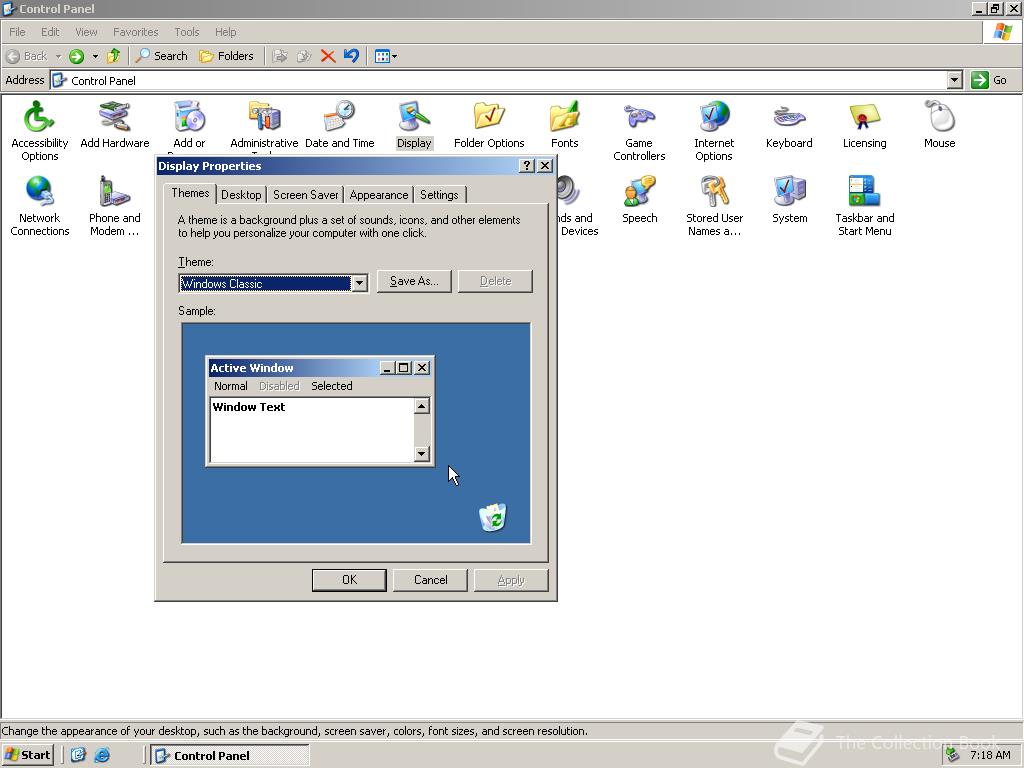Click the system tray network icon
1024x768 pixels.
pos(953,756)
